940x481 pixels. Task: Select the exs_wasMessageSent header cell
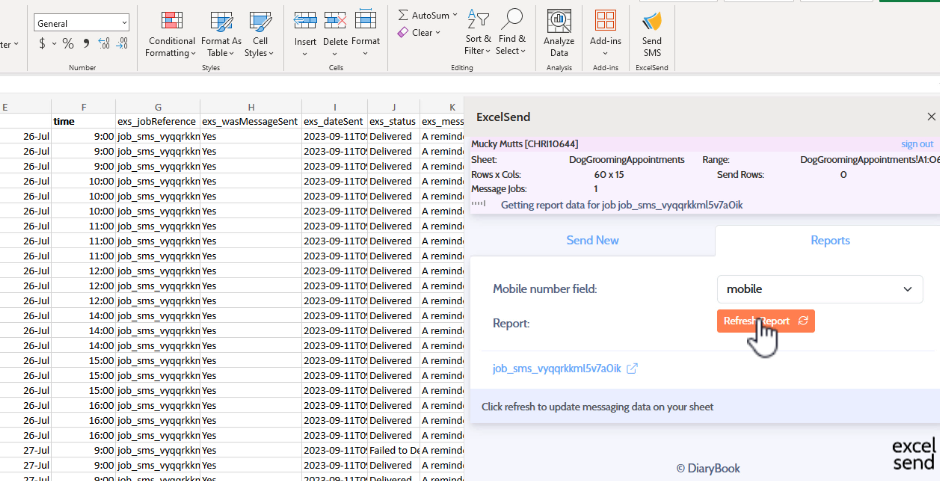tap(251, 121)
